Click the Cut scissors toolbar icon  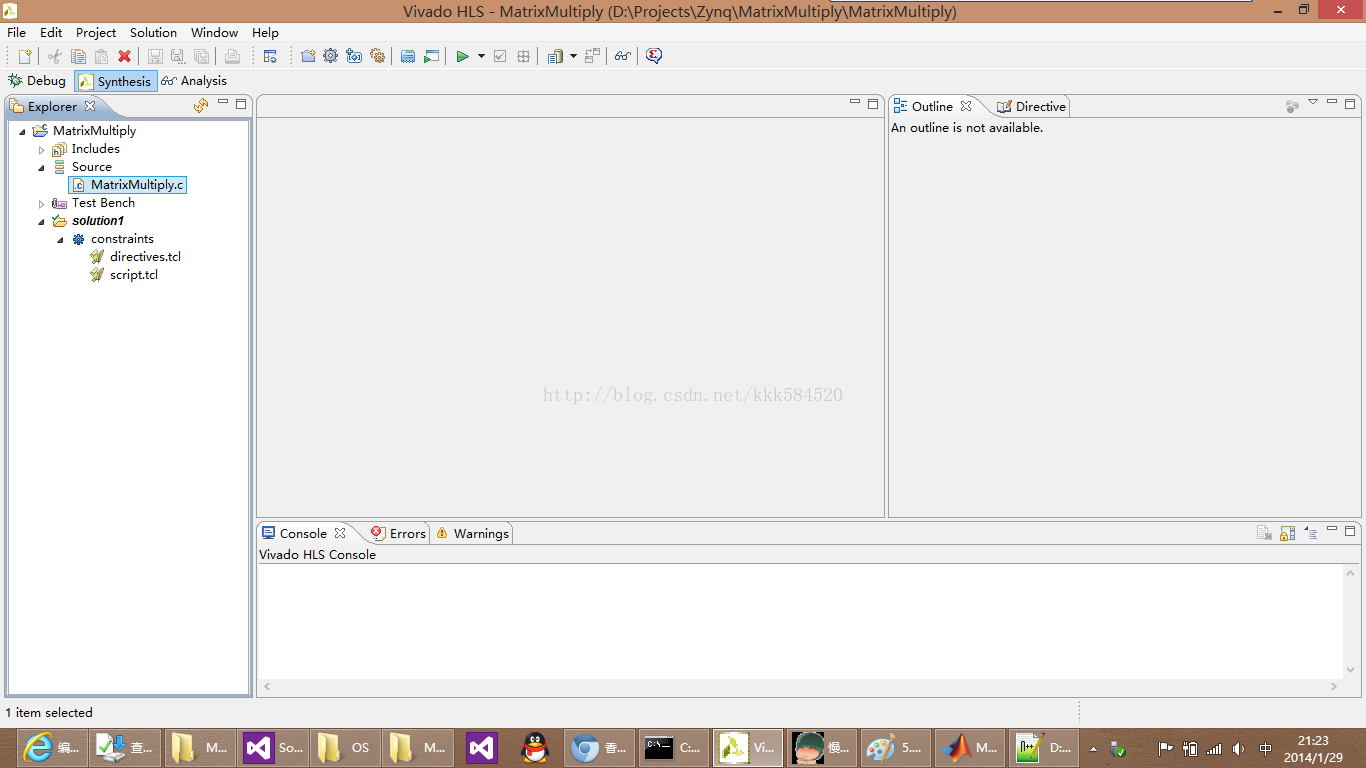[x=55, y=56]
